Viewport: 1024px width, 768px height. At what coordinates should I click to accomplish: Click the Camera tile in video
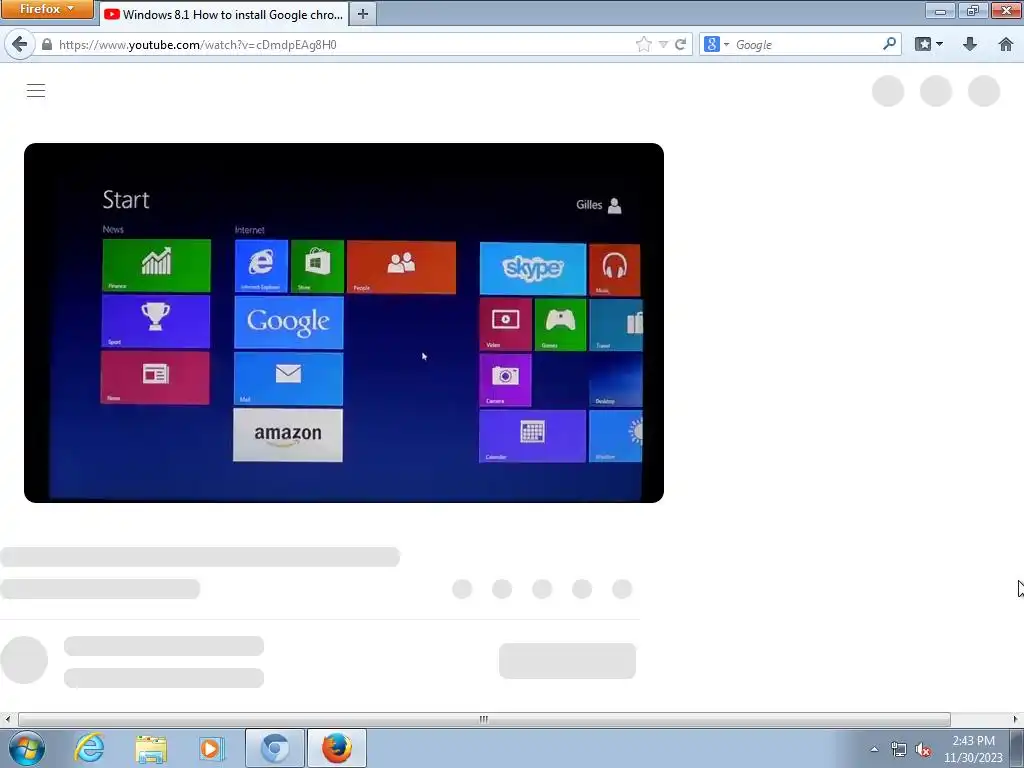pos(505,380)
